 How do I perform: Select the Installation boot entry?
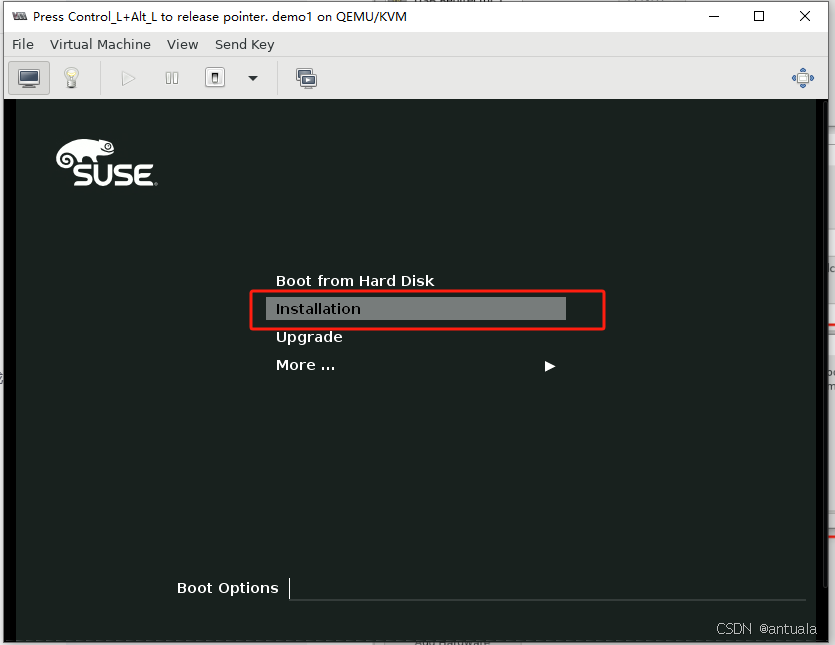(416, 309)
